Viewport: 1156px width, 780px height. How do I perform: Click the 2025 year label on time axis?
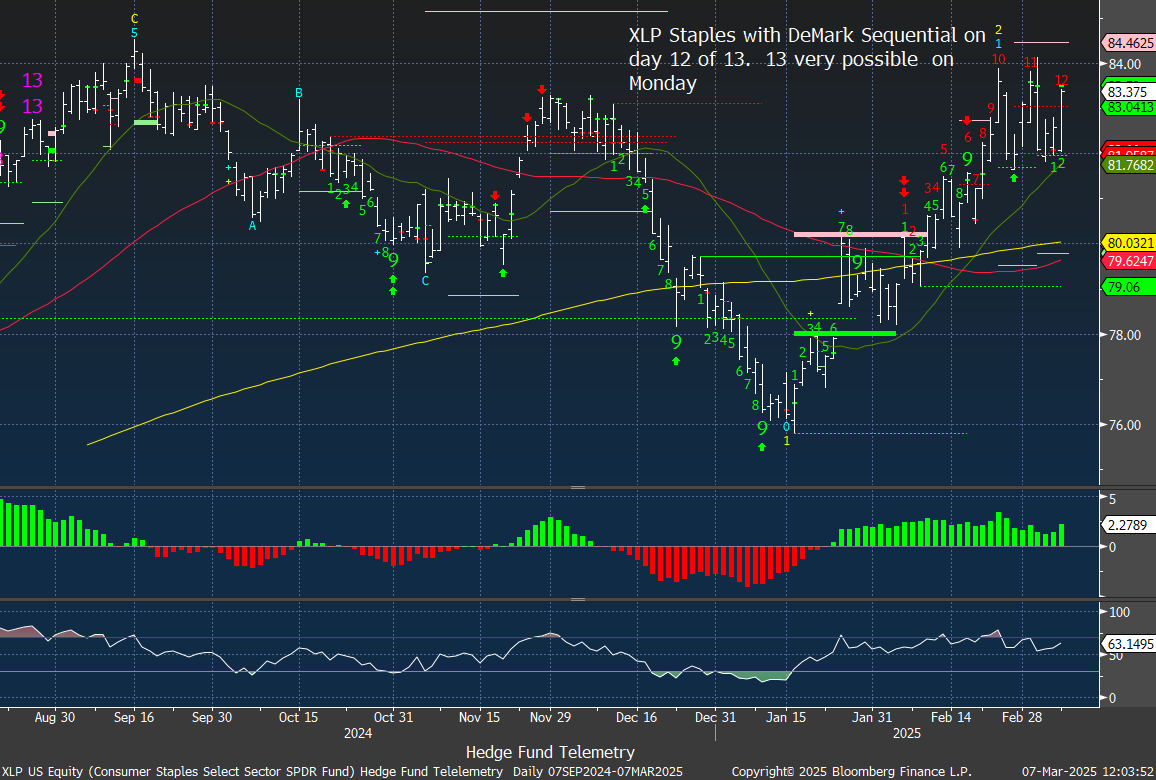(x=907, y=734)
